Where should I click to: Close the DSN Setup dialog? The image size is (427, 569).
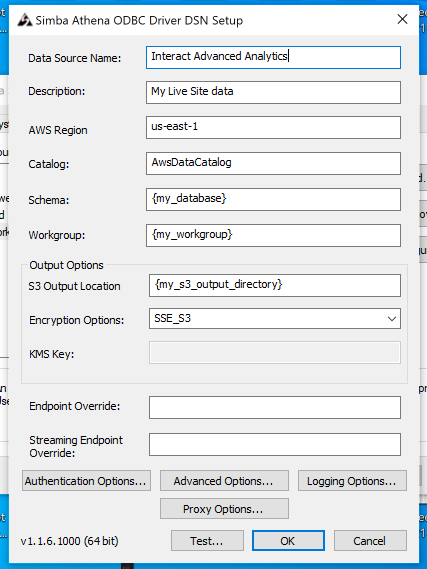(402, 19)
